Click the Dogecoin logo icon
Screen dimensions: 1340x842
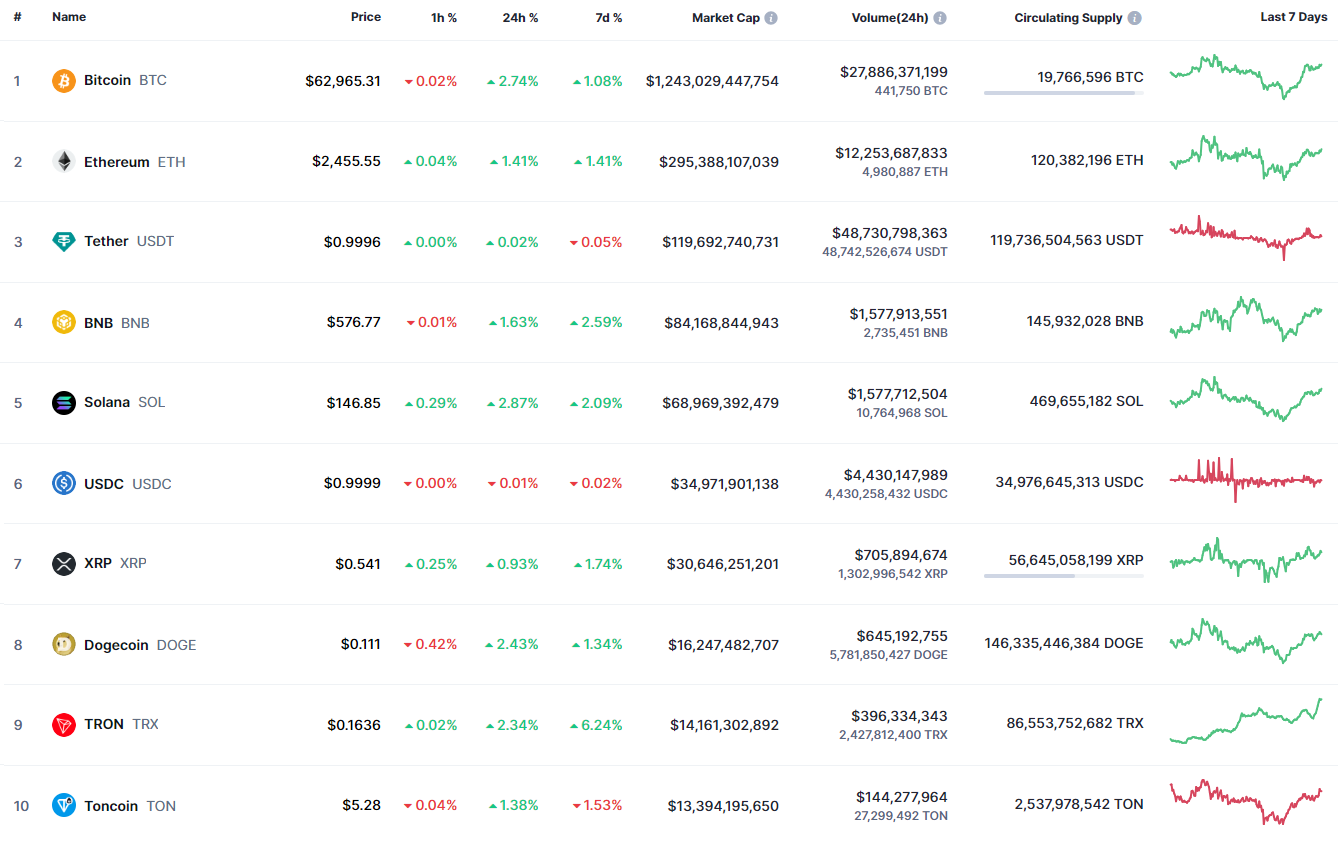[64, 644]
